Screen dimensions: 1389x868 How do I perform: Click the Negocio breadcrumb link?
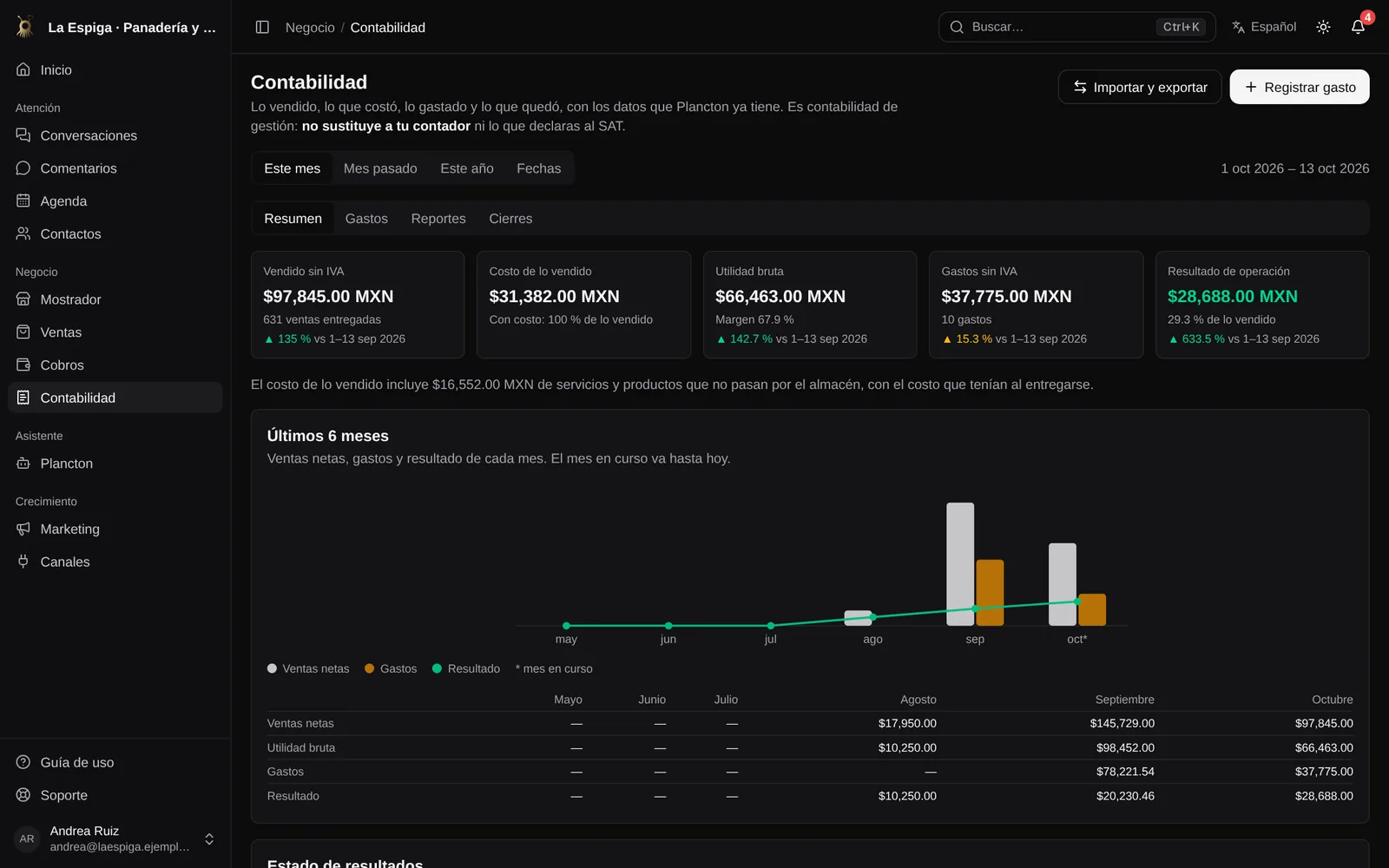[x=310, y=28]
